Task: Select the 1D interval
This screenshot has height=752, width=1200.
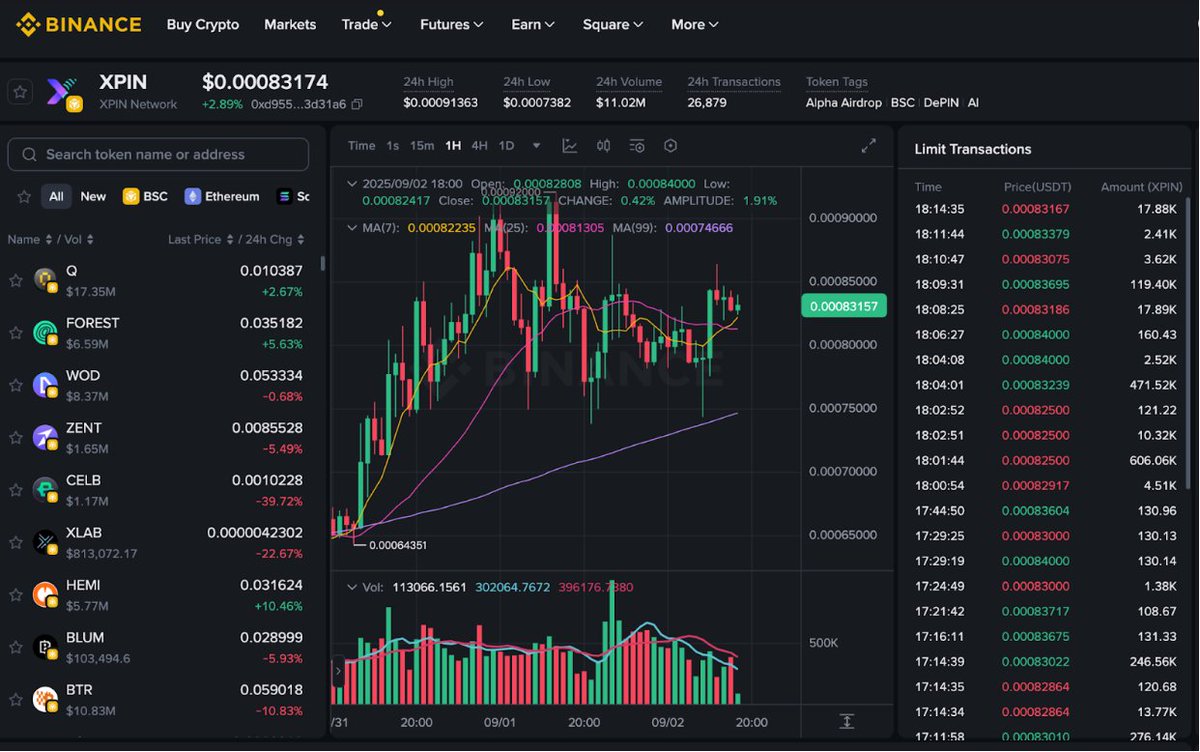Action: (506, 146)
